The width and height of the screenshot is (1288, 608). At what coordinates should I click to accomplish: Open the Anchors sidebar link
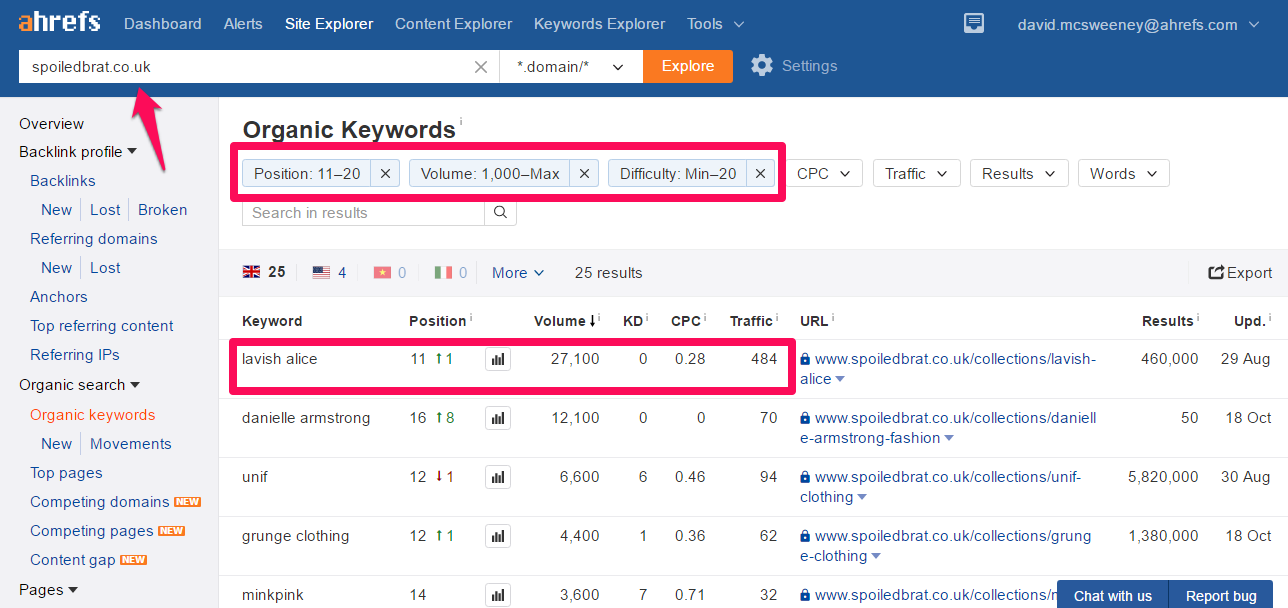pos(59,297)
